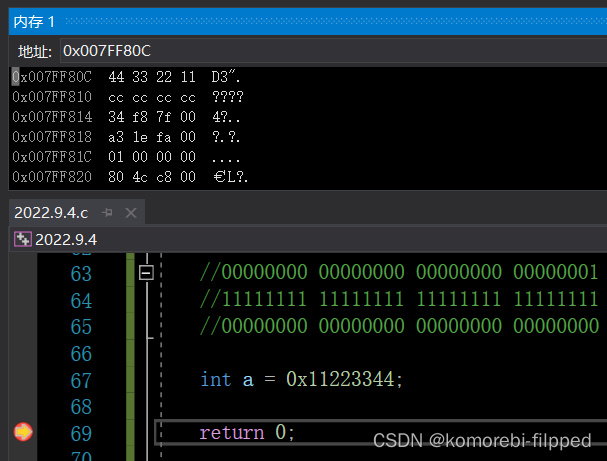The height and width of the screenshot is (461, 607).
Task: Open the 2022.9.4 project scope dropdown
Action: click(x=308, y=239)
